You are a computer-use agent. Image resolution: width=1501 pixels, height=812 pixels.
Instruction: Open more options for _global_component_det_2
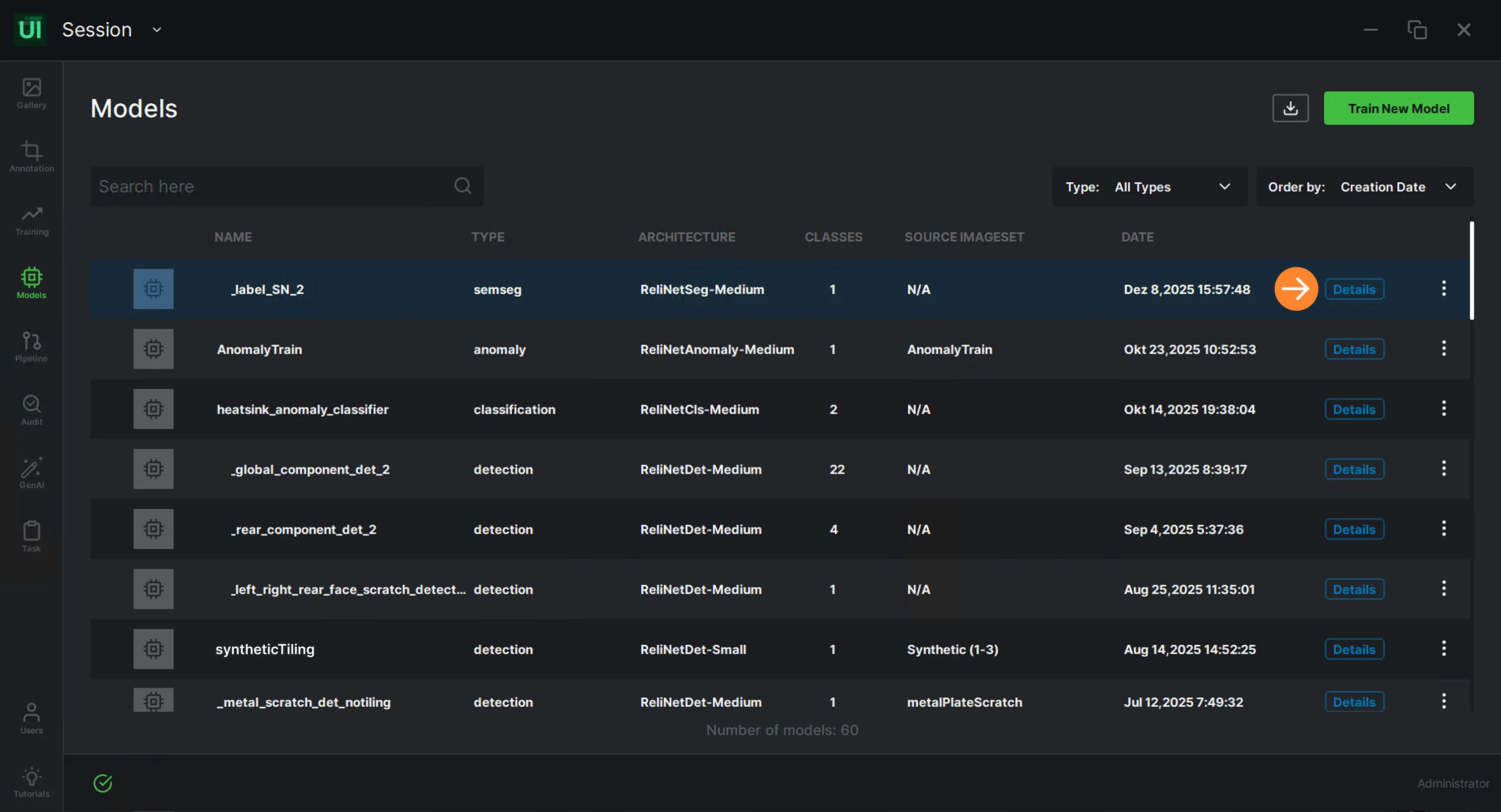click(x=1443, y=469)
